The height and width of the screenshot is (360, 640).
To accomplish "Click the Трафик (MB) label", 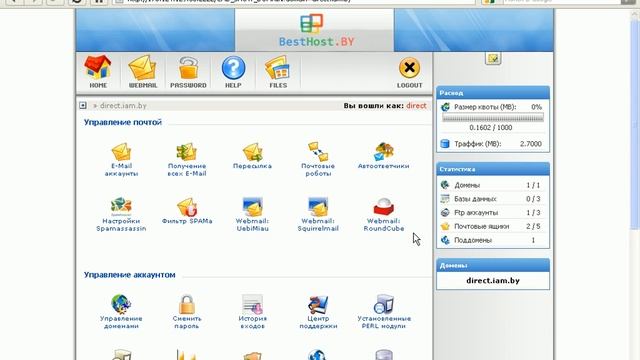I will click(x=478, y=144).
